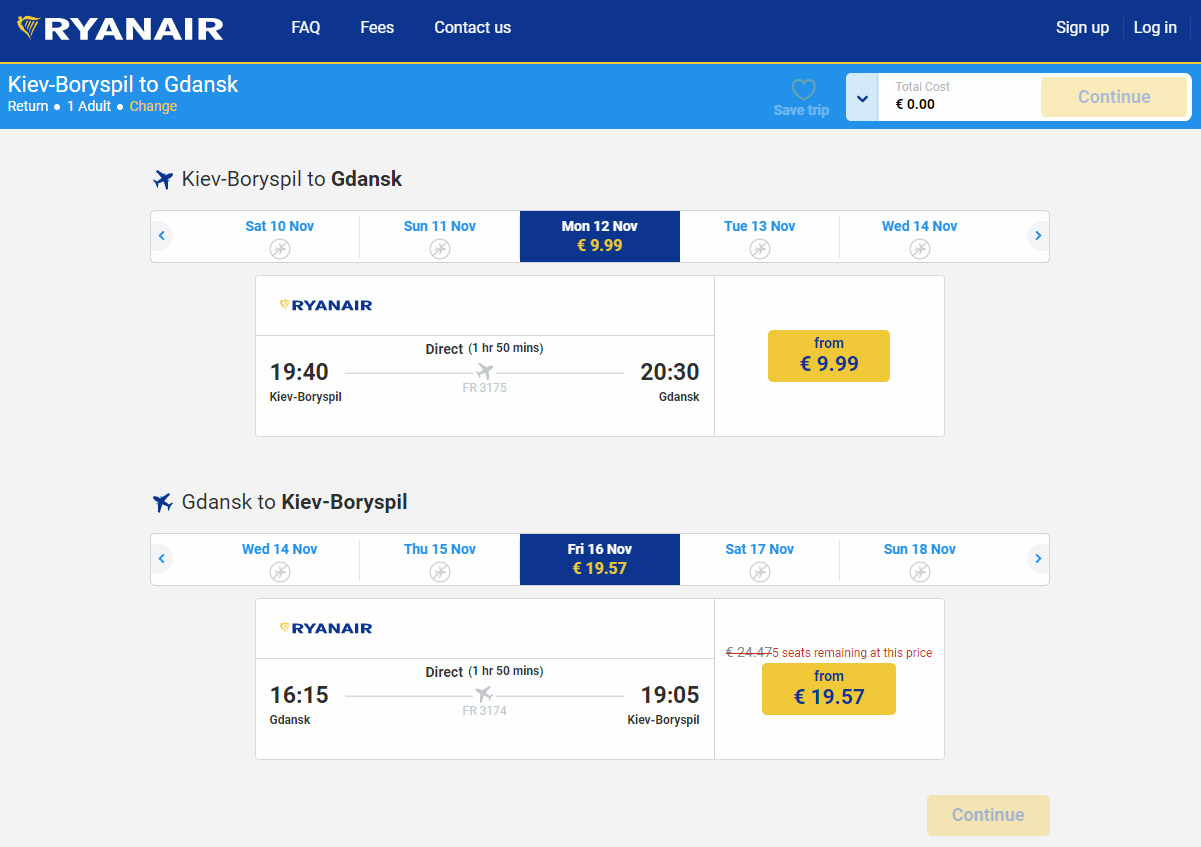Image resolution: width=1201 pixels, height=847 pixels.
Task: Click the no-flight icon under return Wed 14 Nov
Action: pos(280,572)
